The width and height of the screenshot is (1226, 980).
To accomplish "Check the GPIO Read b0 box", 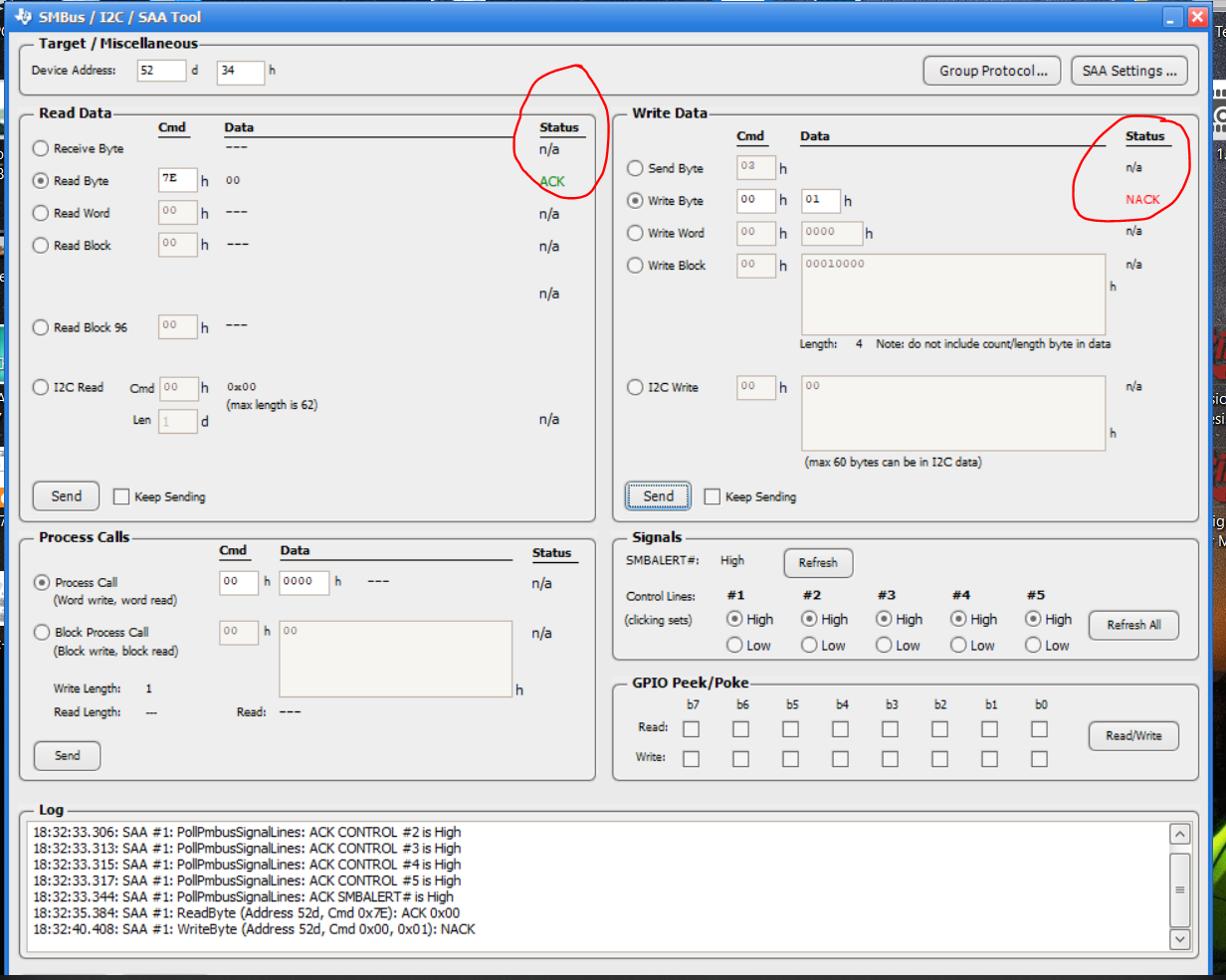I will 1040,729.
